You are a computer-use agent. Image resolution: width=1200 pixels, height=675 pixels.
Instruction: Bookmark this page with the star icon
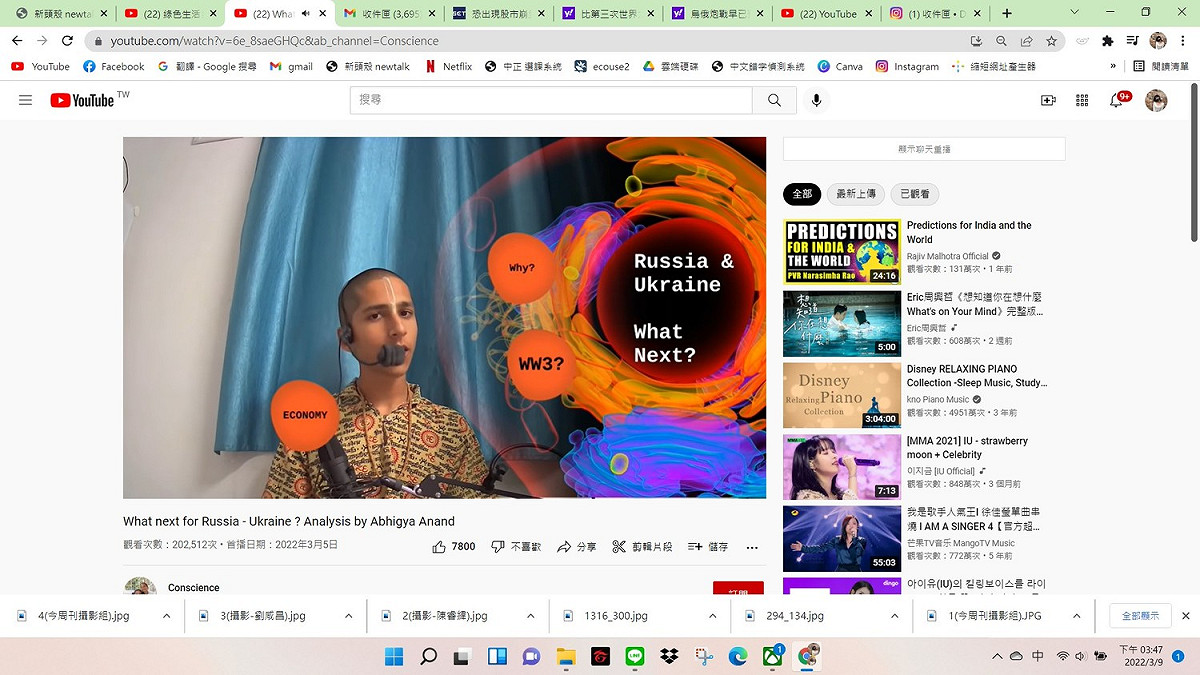[x=1051, y=41]
